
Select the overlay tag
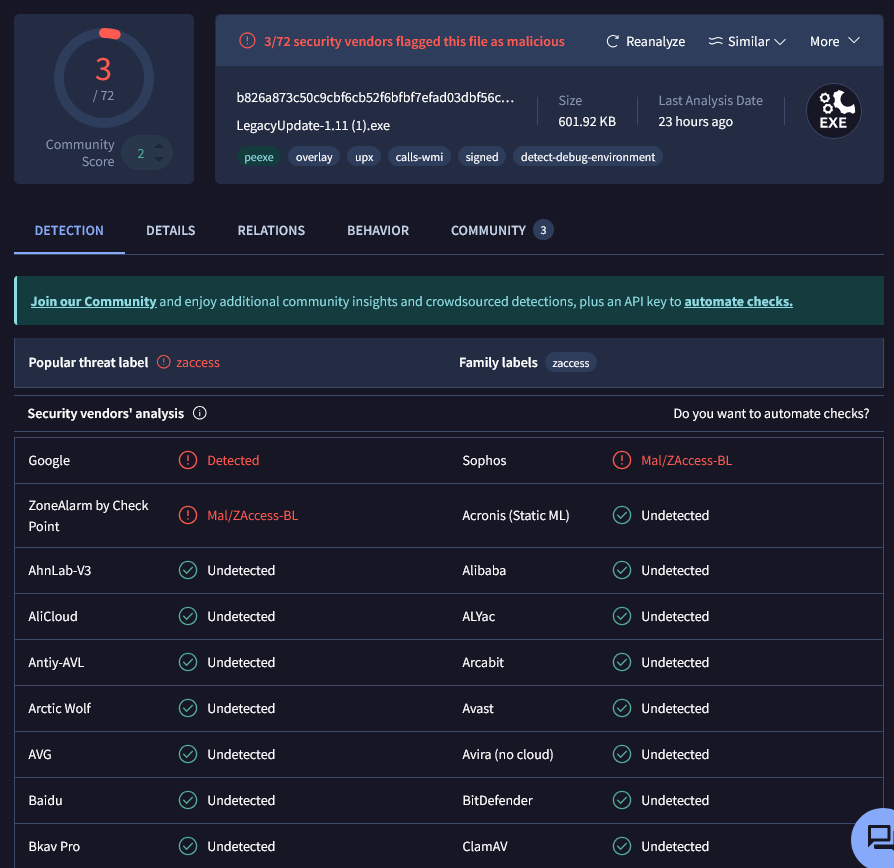[x=314, y=157]
